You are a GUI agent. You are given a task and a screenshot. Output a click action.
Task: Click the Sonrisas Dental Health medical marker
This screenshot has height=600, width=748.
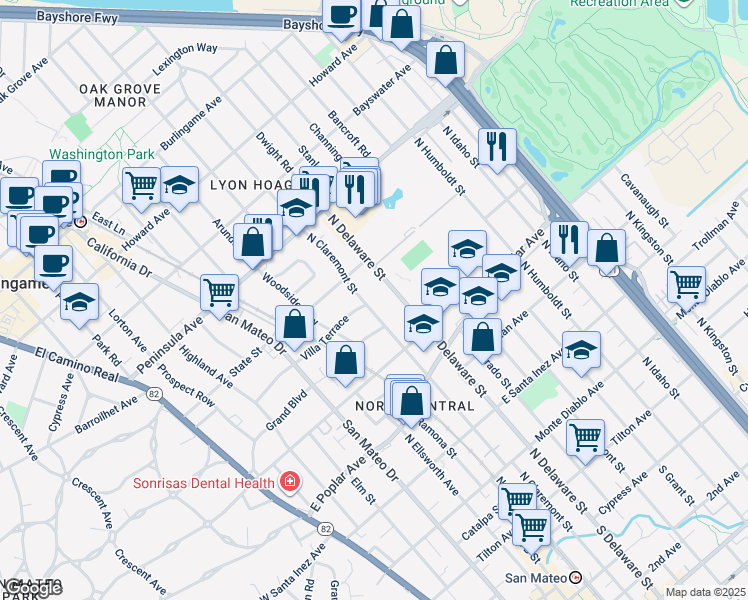[x=290, y=483]
